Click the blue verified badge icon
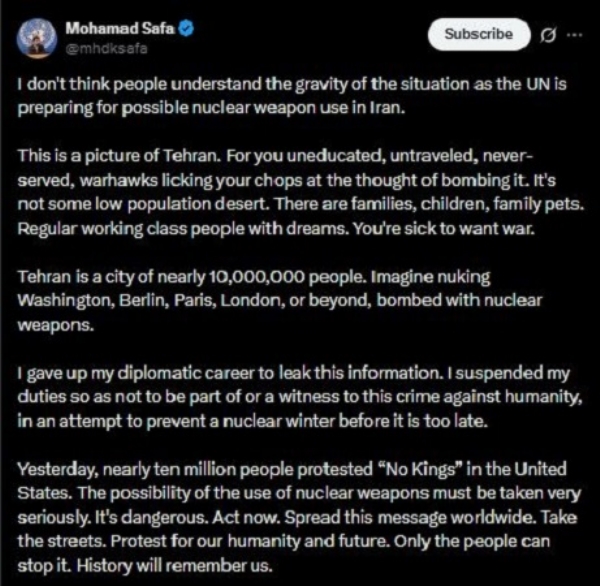The height and width of the screenshot is (586, 600). [x=187, y=27]
